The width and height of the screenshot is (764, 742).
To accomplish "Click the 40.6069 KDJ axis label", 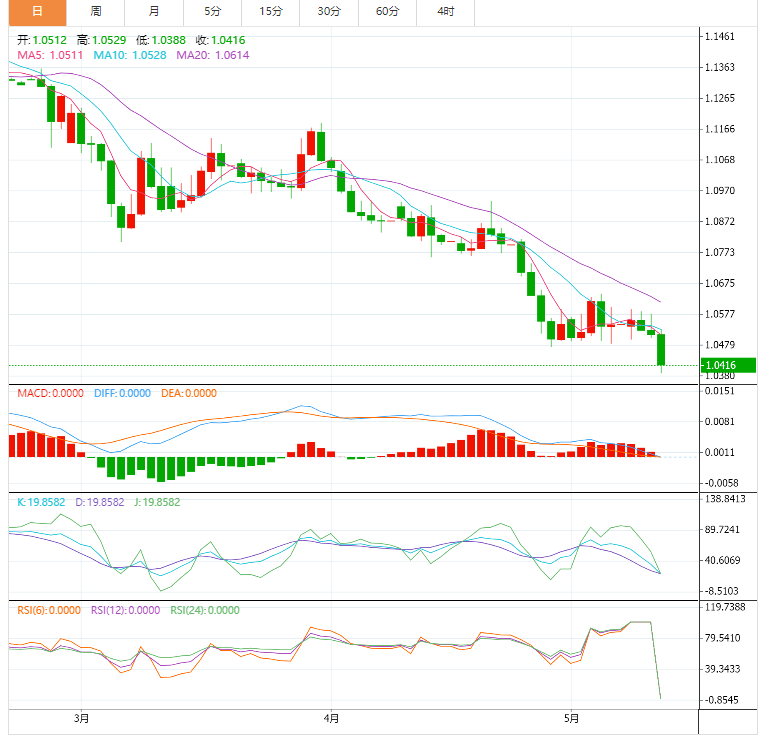I will click(x=723, y=561).
